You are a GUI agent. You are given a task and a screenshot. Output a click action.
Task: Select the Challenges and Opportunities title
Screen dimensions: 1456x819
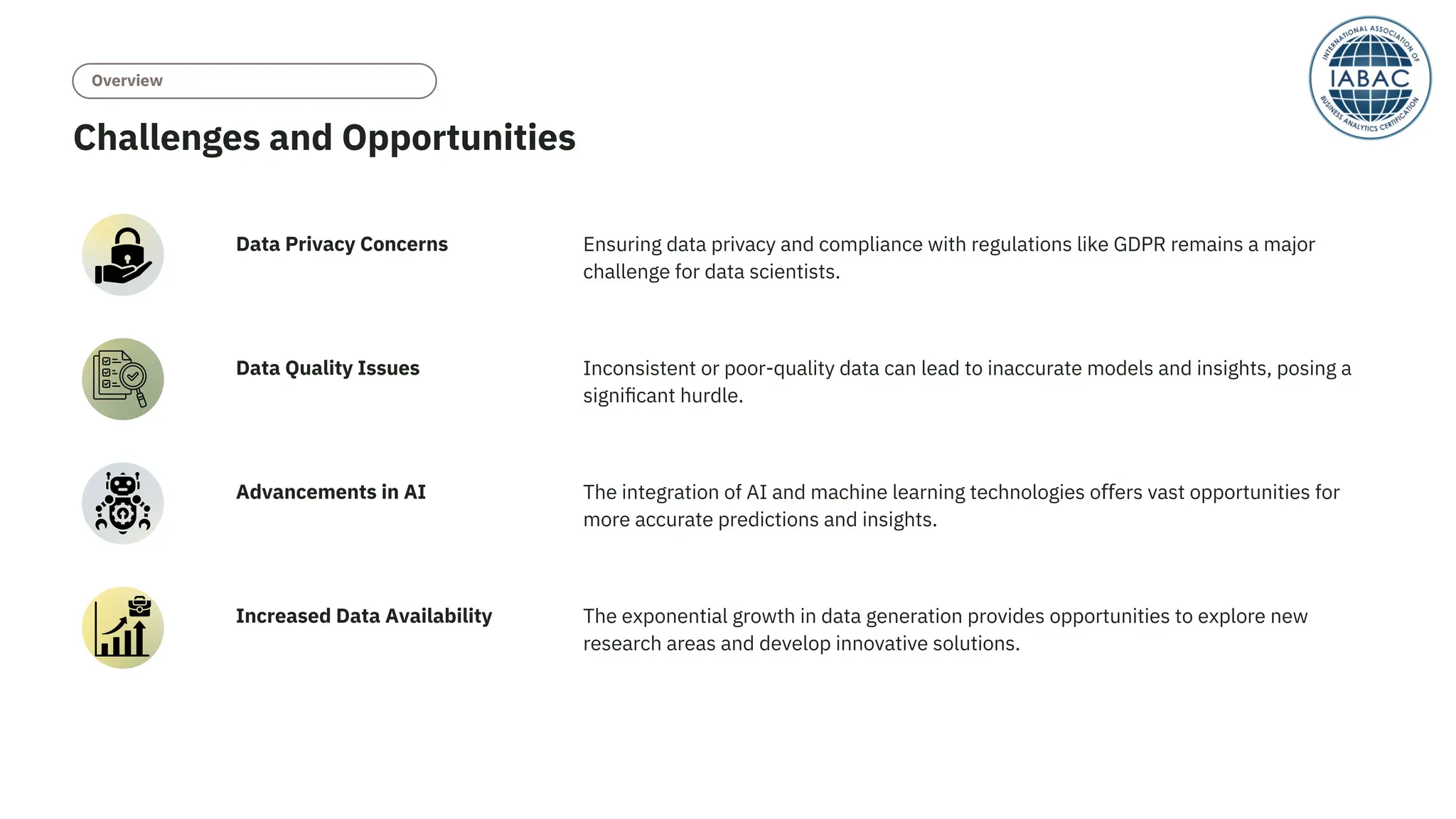[324, 138]
